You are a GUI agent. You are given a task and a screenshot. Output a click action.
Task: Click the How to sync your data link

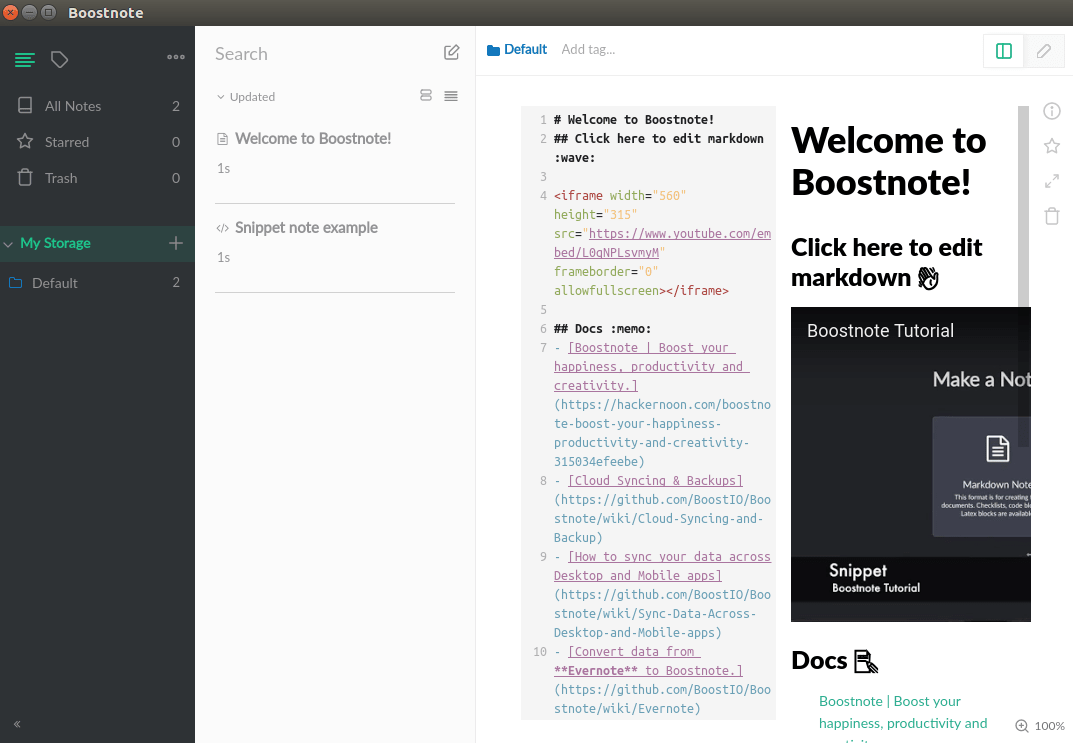coord(662,566)
